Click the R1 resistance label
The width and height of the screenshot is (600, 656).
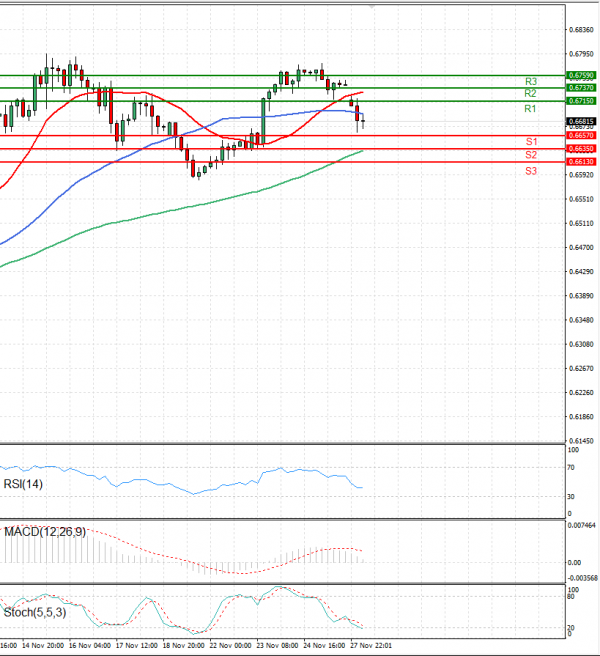(x=531, y=108)
